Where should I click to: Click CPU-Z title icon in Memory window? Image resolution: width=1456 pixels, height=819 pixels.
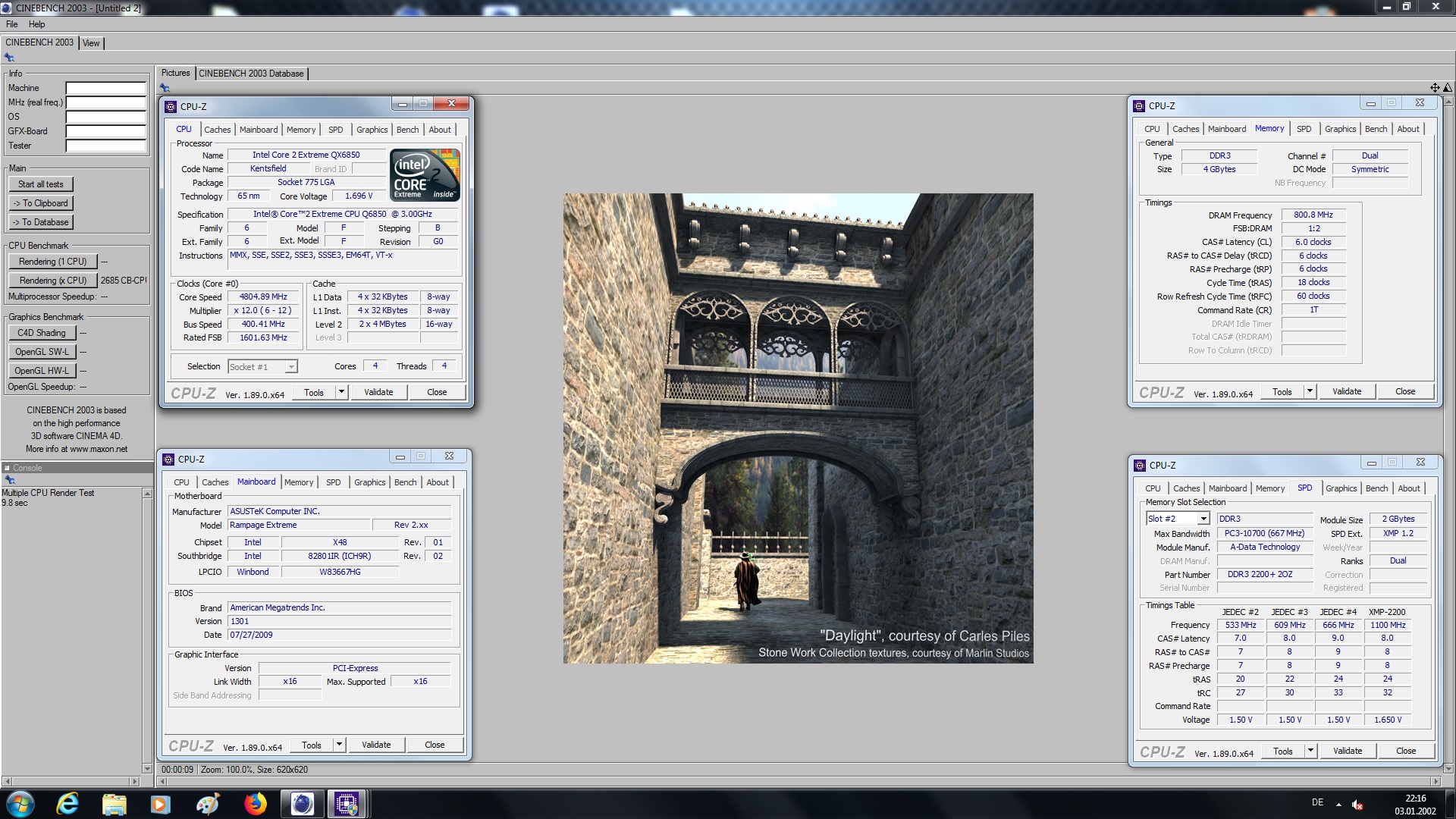[x=1139, y=105]
